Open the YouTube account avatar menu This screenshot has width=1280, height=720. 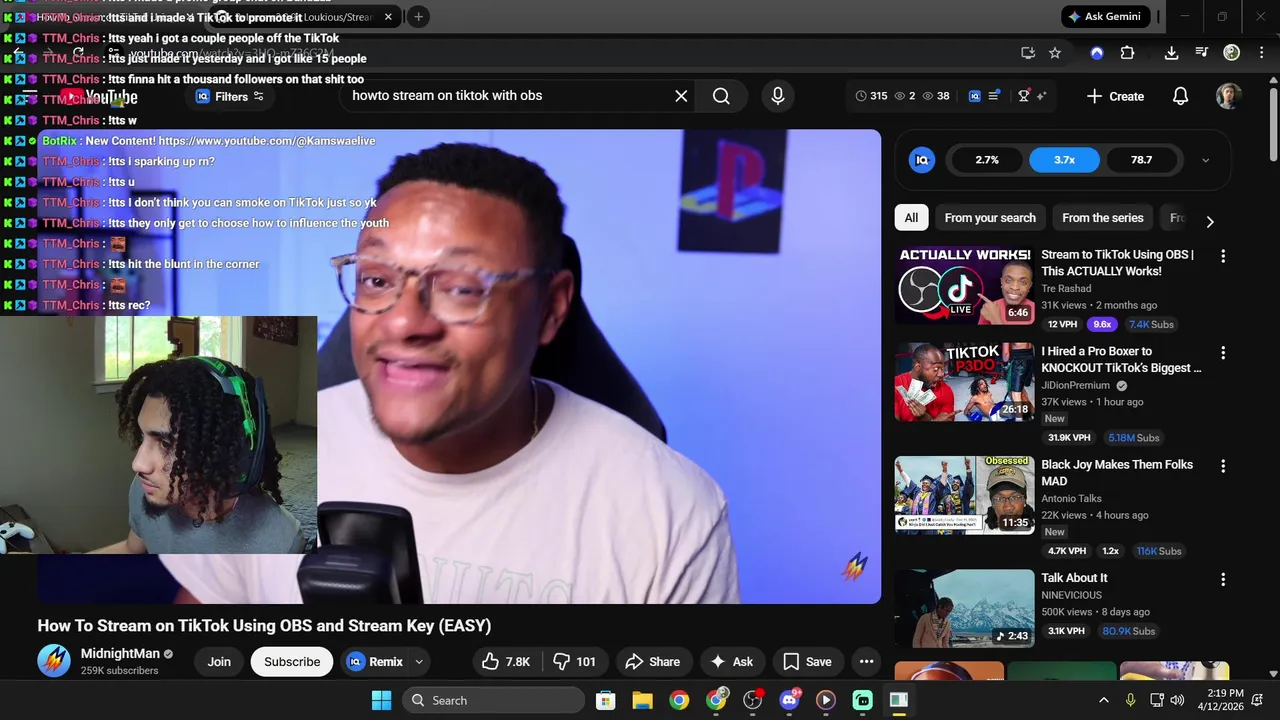1228,96
